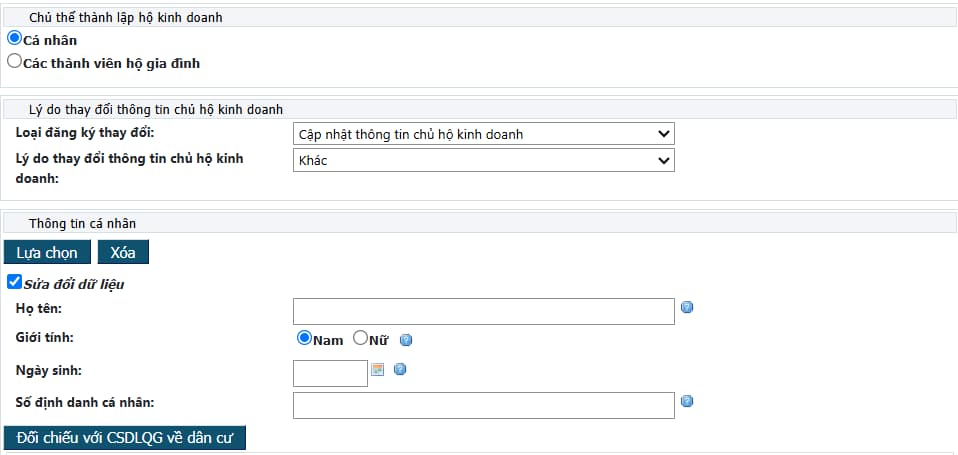Screen dimensions: 958x455
Task: Expand Lý do thay đổi dropdown showing Khác
Action: 484,160
